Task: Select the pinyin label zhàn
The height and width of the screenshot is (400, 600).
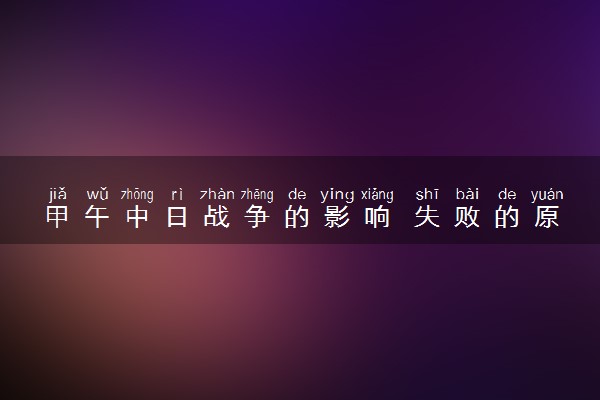Action: (x=217, y=194)
